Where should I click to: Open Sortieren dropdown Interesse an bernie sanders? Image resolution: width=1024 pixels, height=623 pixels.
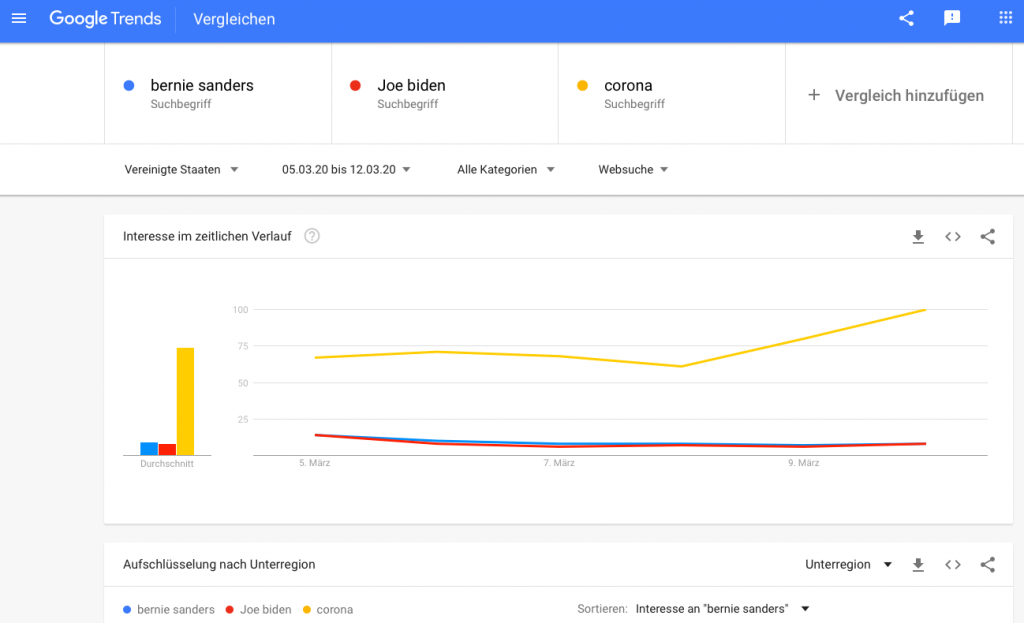click(722, 609)
